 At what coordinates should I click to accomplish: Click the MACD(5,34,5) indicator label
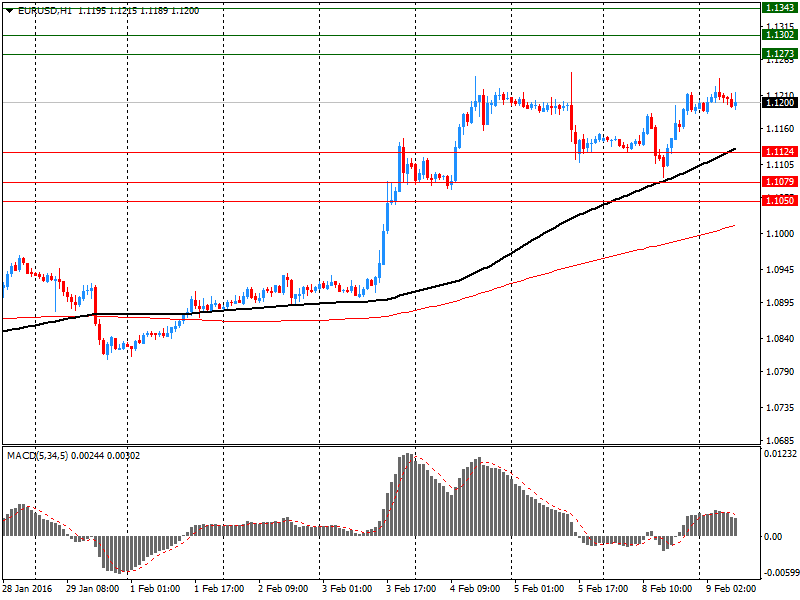click(37, 456)
